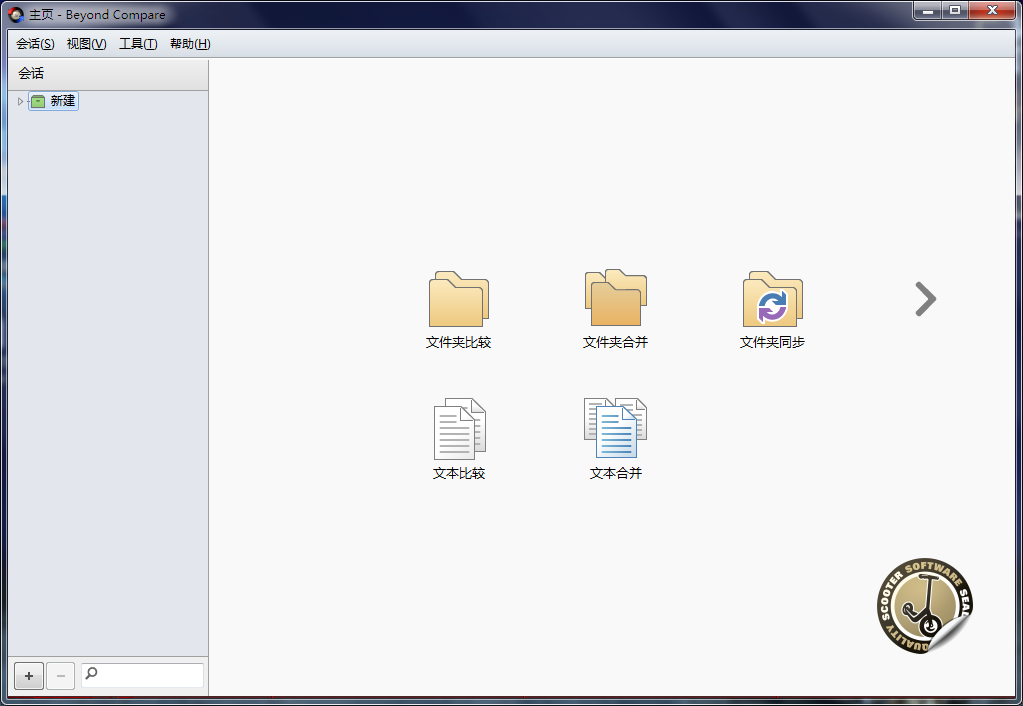Click the magnifier icon in search box
1023x706 pixels.
pyautogui.click(x=91, y=673)
